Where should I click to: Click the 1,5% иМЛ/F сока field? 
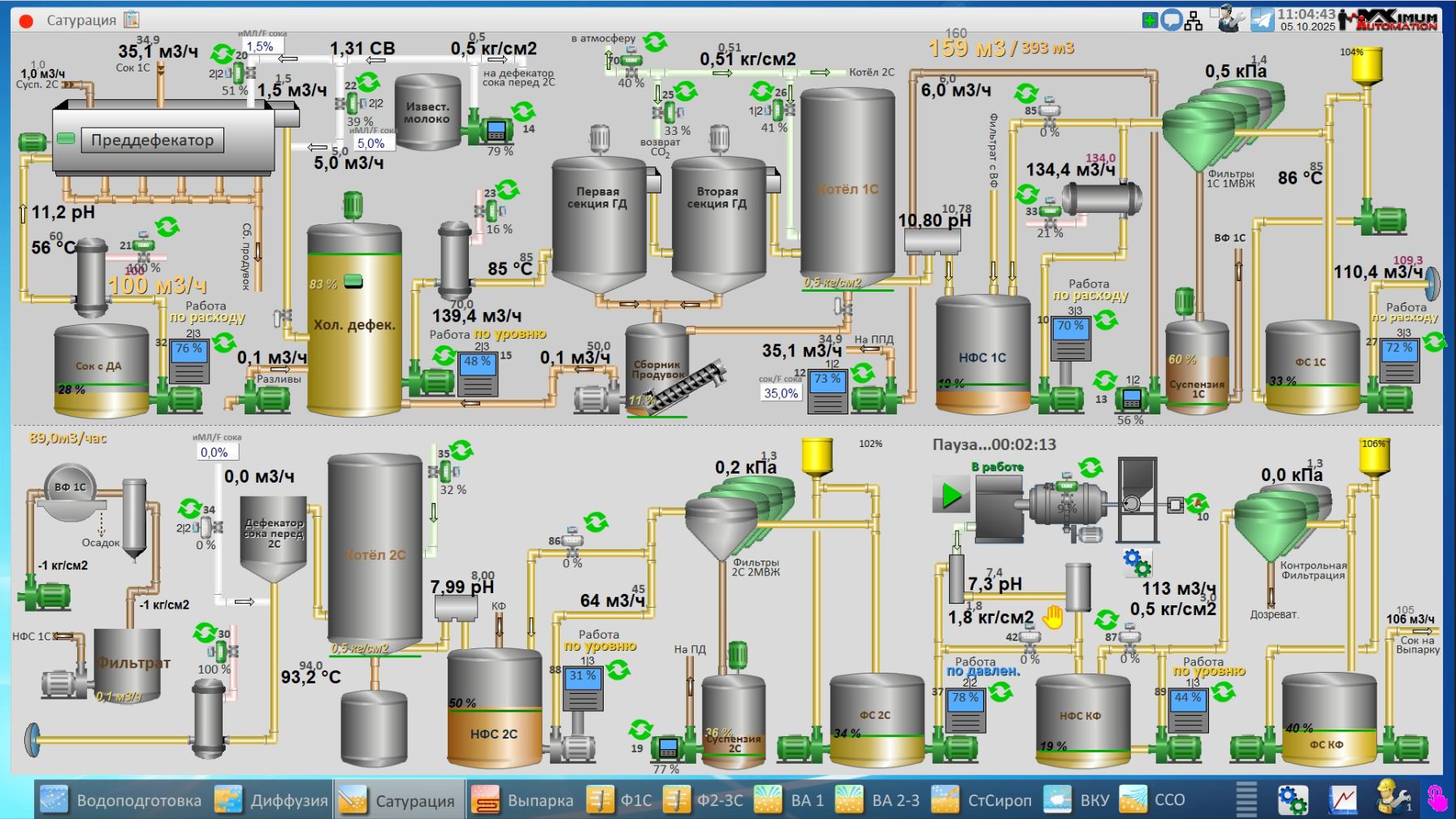point(262,47)
